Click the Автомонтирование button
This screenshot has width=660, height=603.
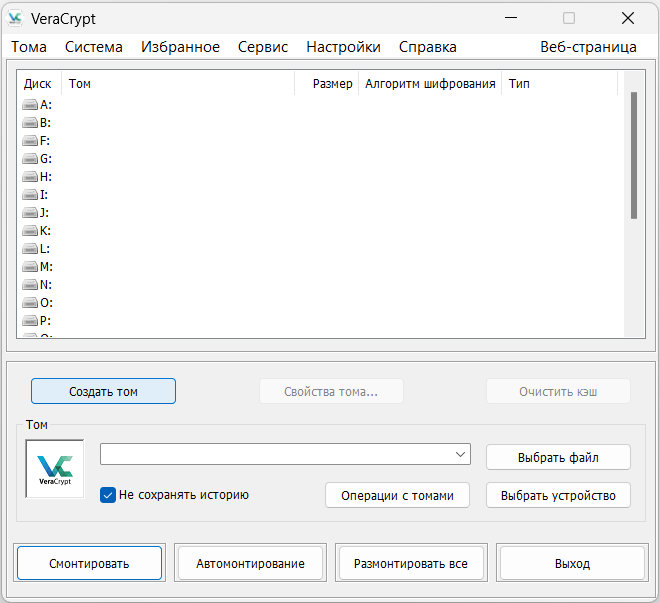point(250,563)
